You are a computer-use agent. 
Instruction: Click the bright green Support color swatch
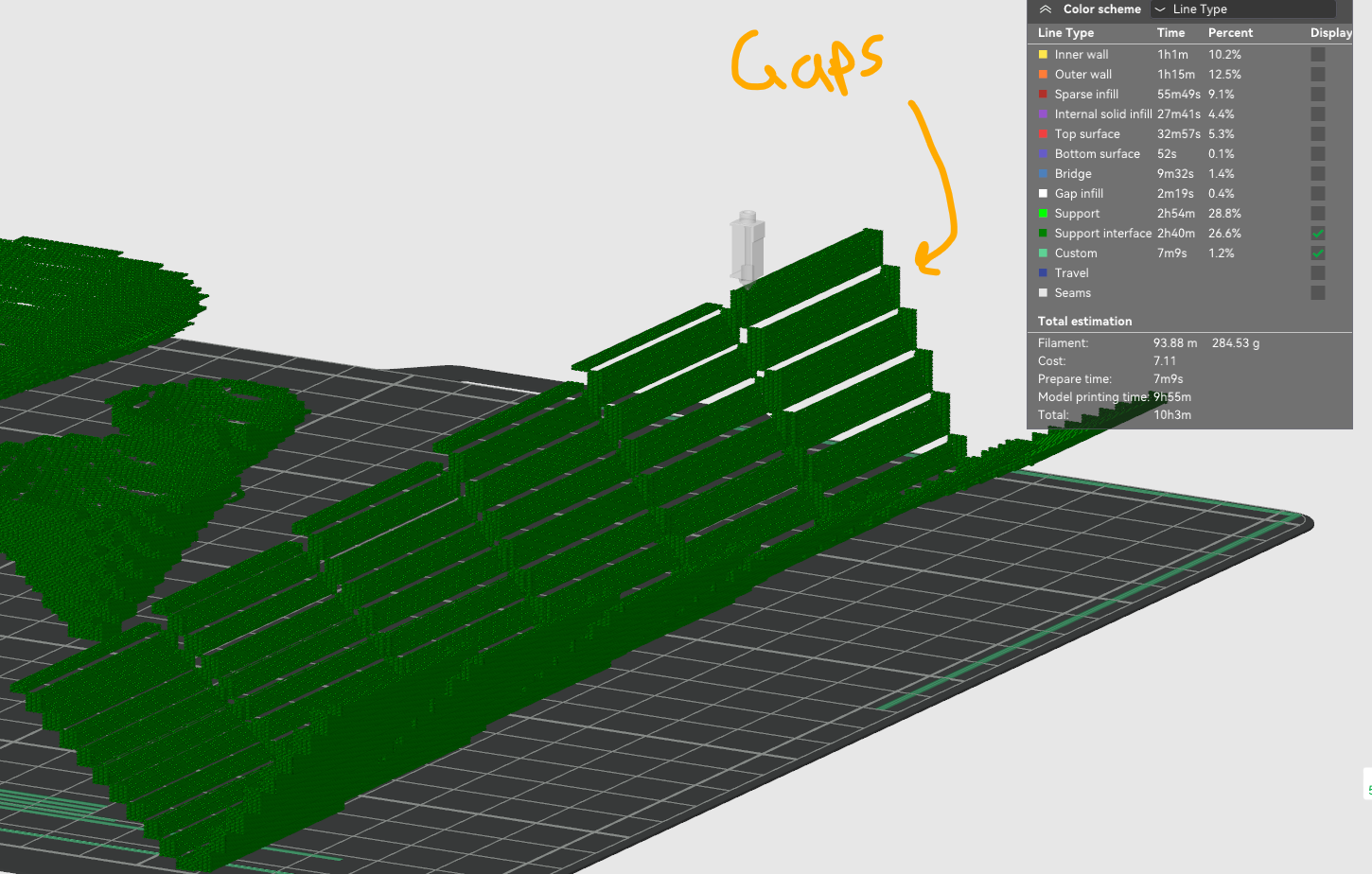click(1043, 214)
